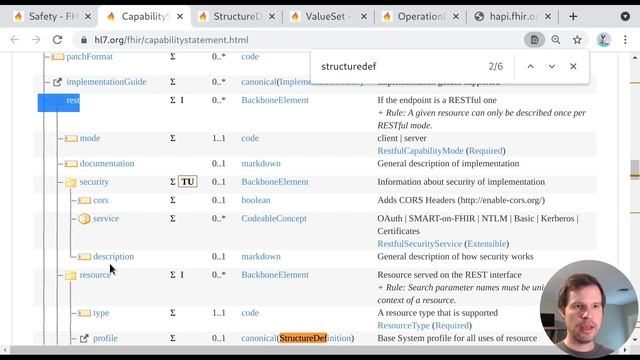Open the boolean datatype link
This screenshot has height=360, width=640.
point(256,200)
